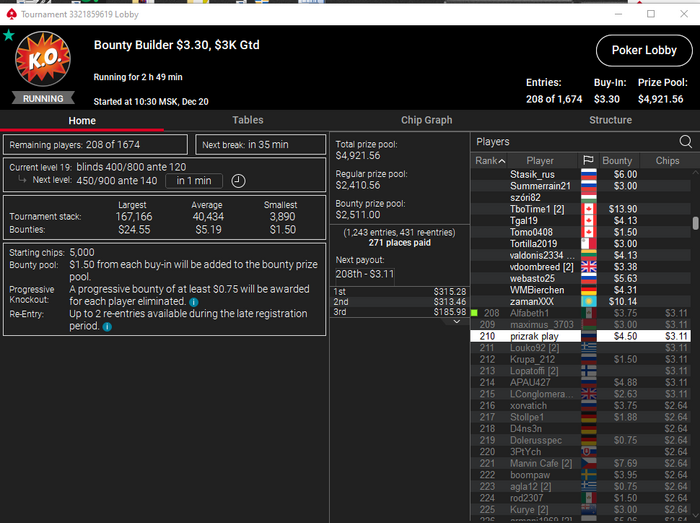
Task: Open the player search magnifier icon
Action: click(x=685, y=142)
